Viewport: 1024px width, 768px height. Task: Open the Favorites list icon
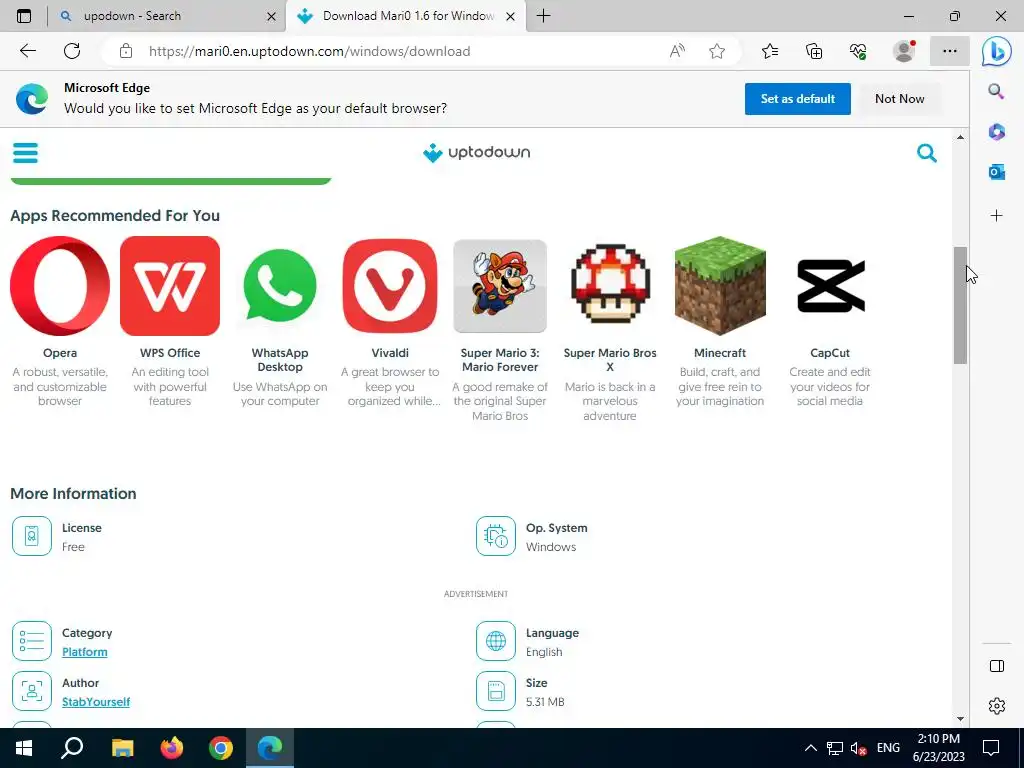[770, 51]
